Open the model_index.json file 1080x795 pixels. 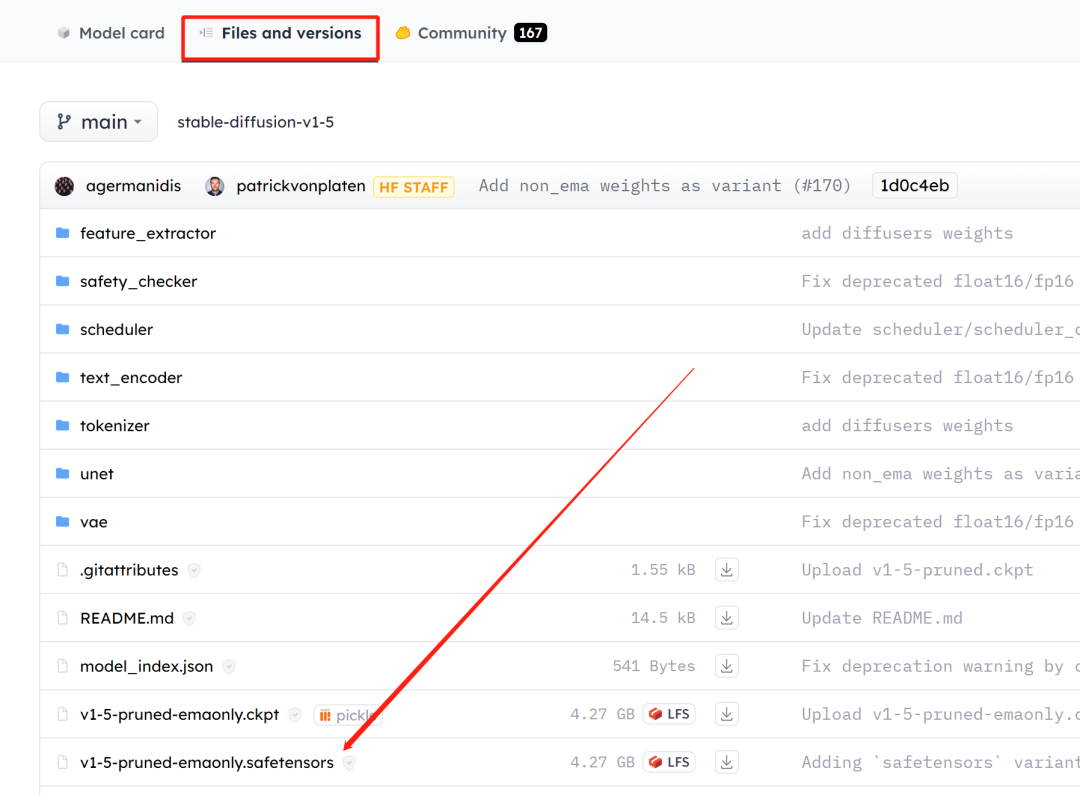point(147,667)
